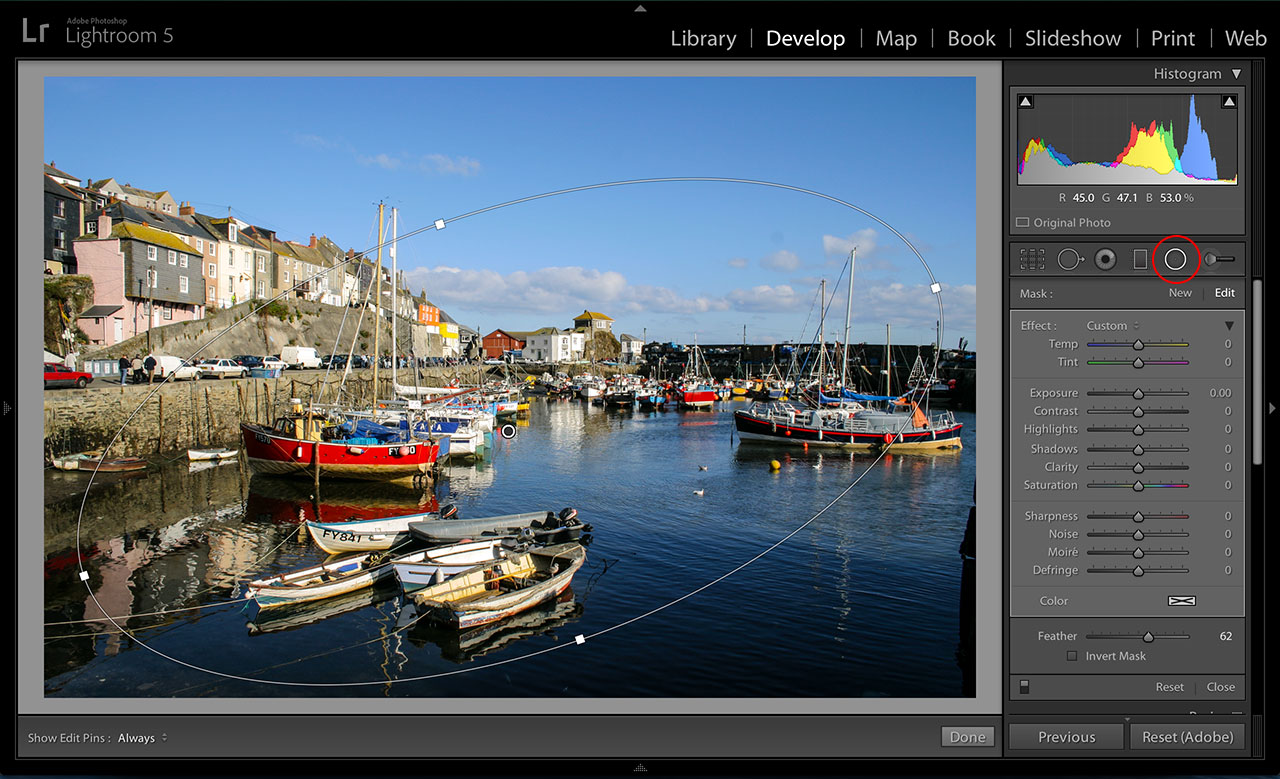This screenshot has height=779, width=1280.
Task: Open the Color swatch picker
Action: [x=1182, y=601]
